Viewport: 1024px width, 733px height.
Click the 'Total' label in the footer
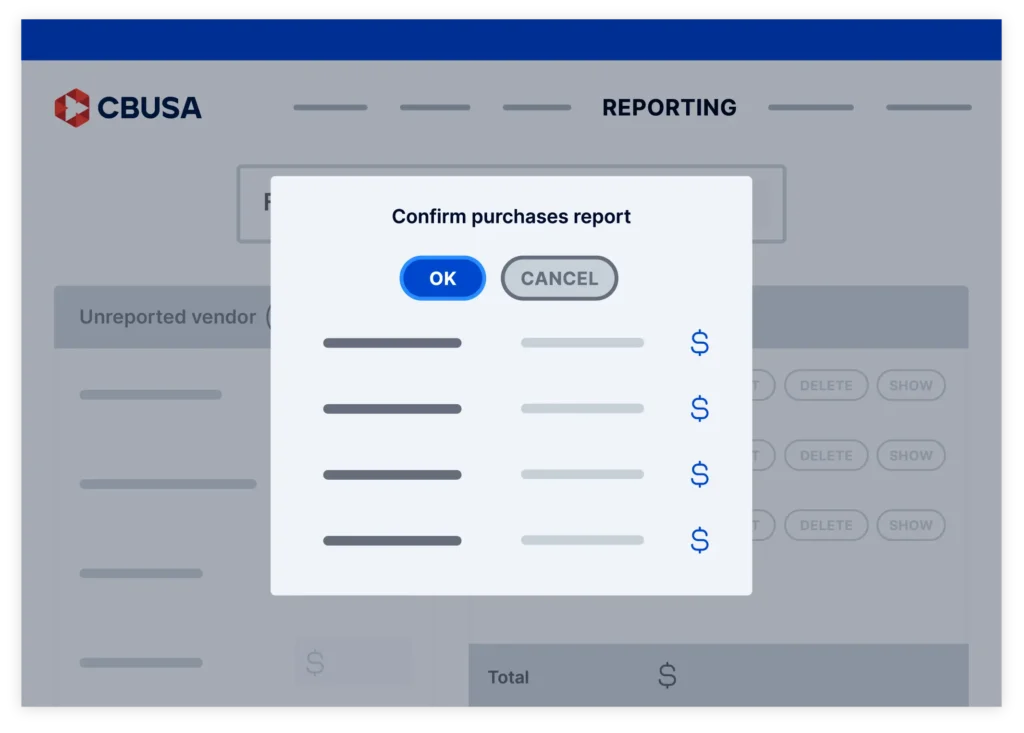(508, 677)
